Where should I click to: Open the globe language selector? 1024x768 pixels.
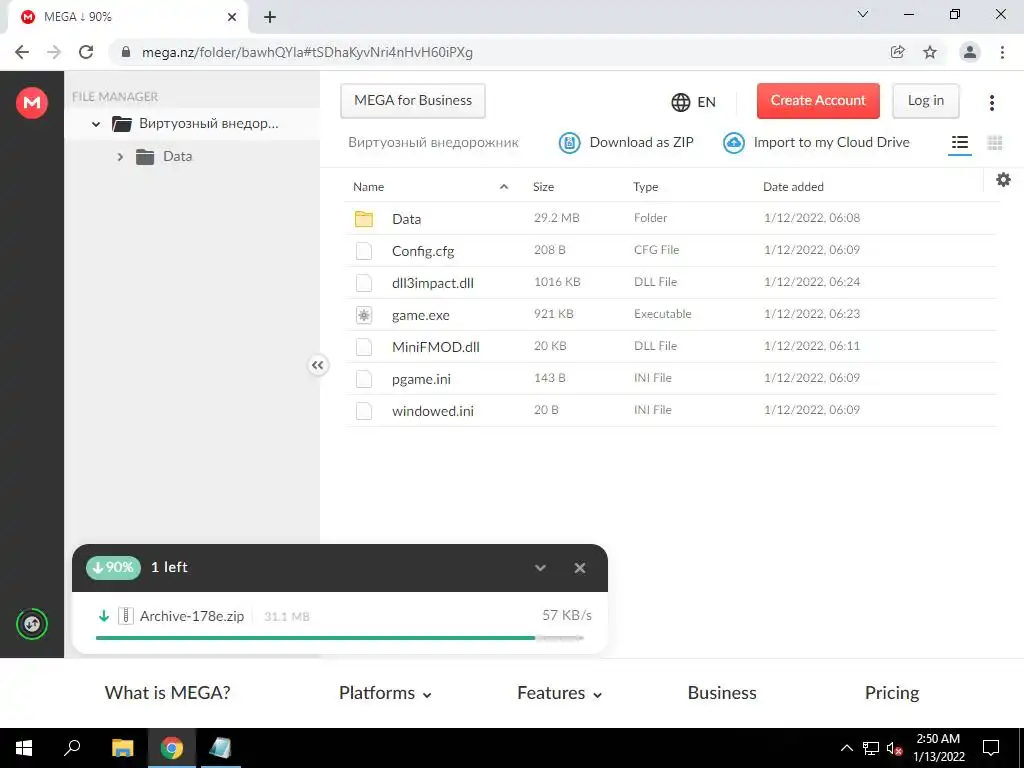tap(680, 102)
